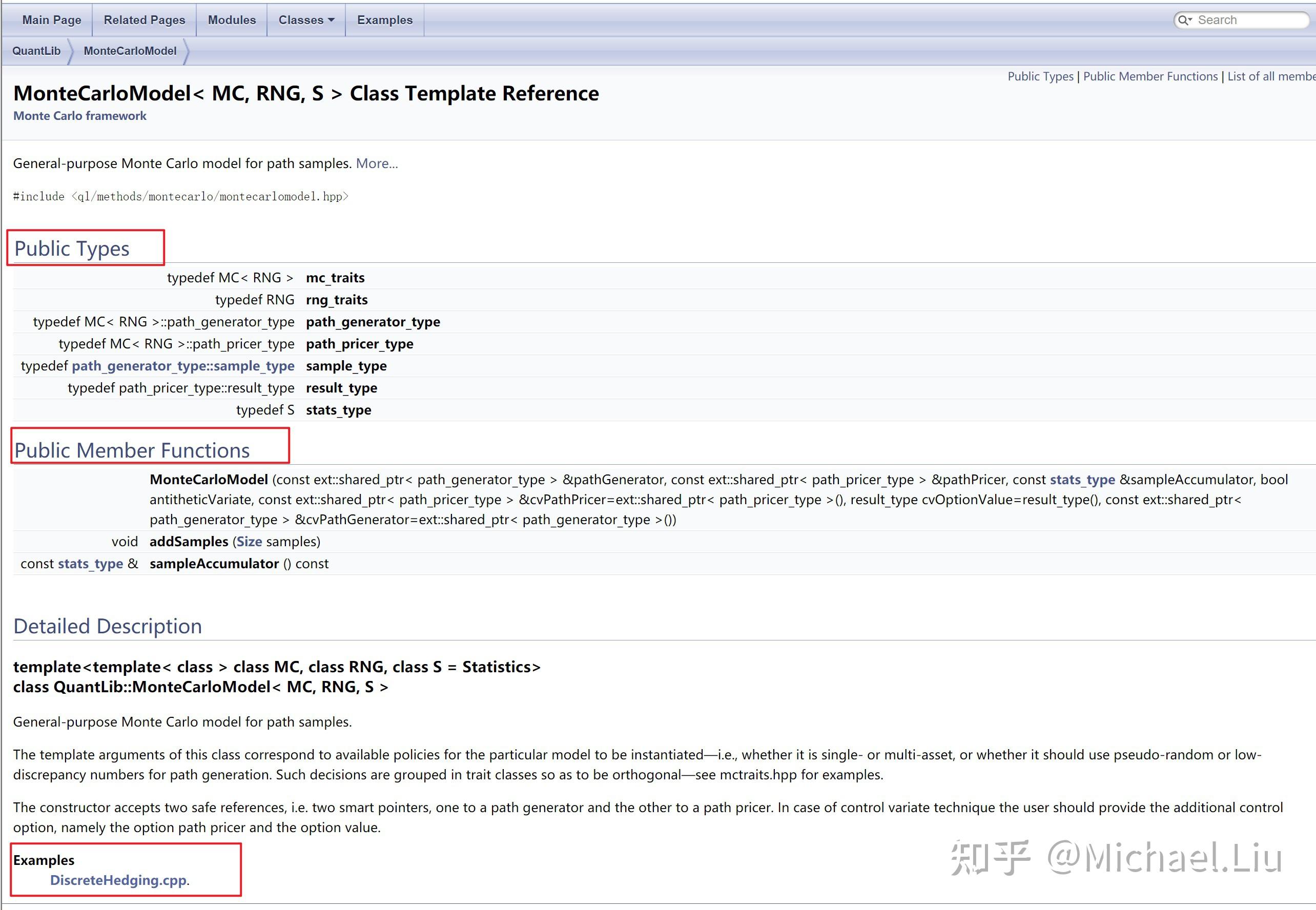This screenshot has width=1316, height=910.
Task: Switch to the Examples tab
Action: (x=384, y=20)
